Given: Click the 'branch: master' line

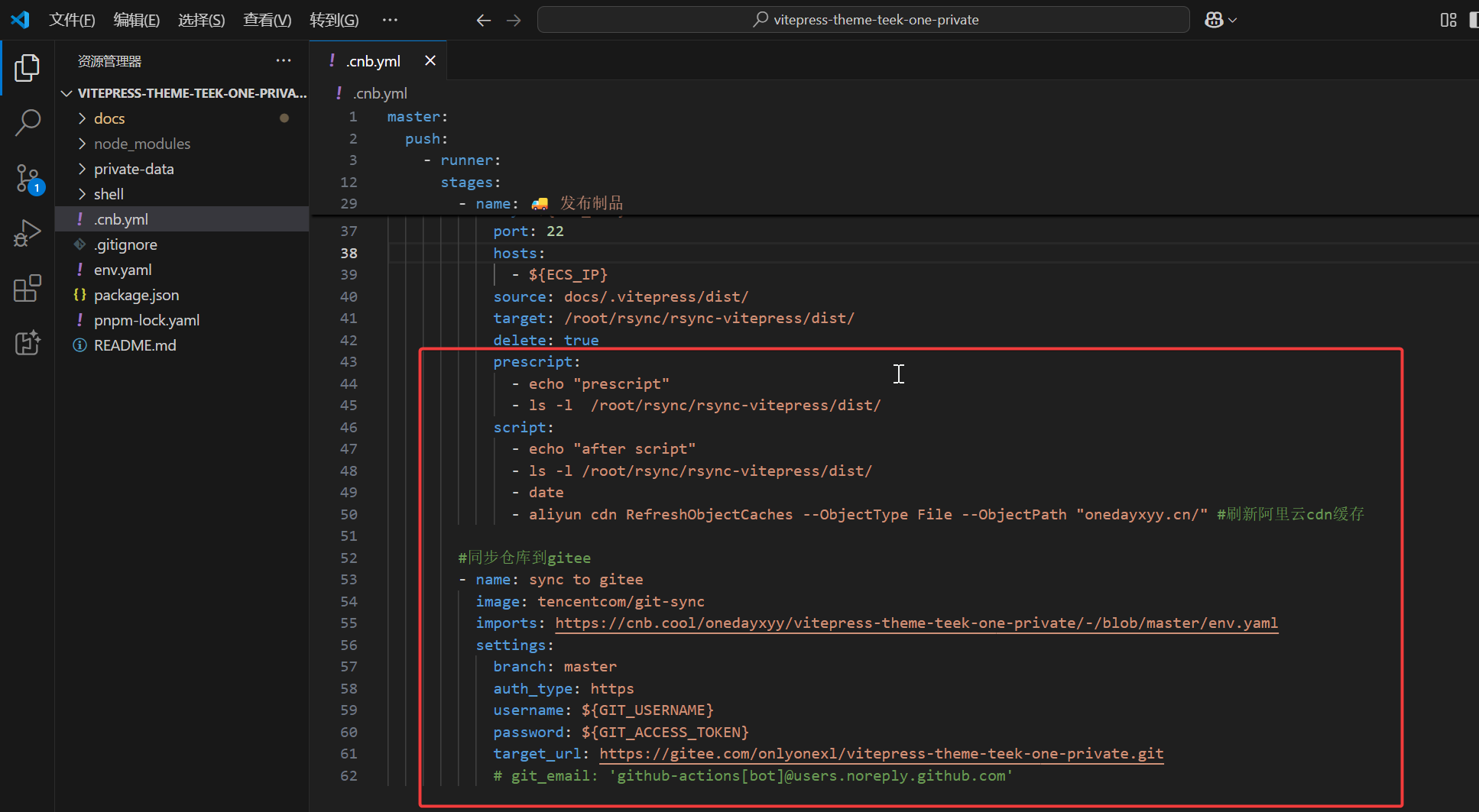Looking at the screenshot, I should tap(555, 667).
